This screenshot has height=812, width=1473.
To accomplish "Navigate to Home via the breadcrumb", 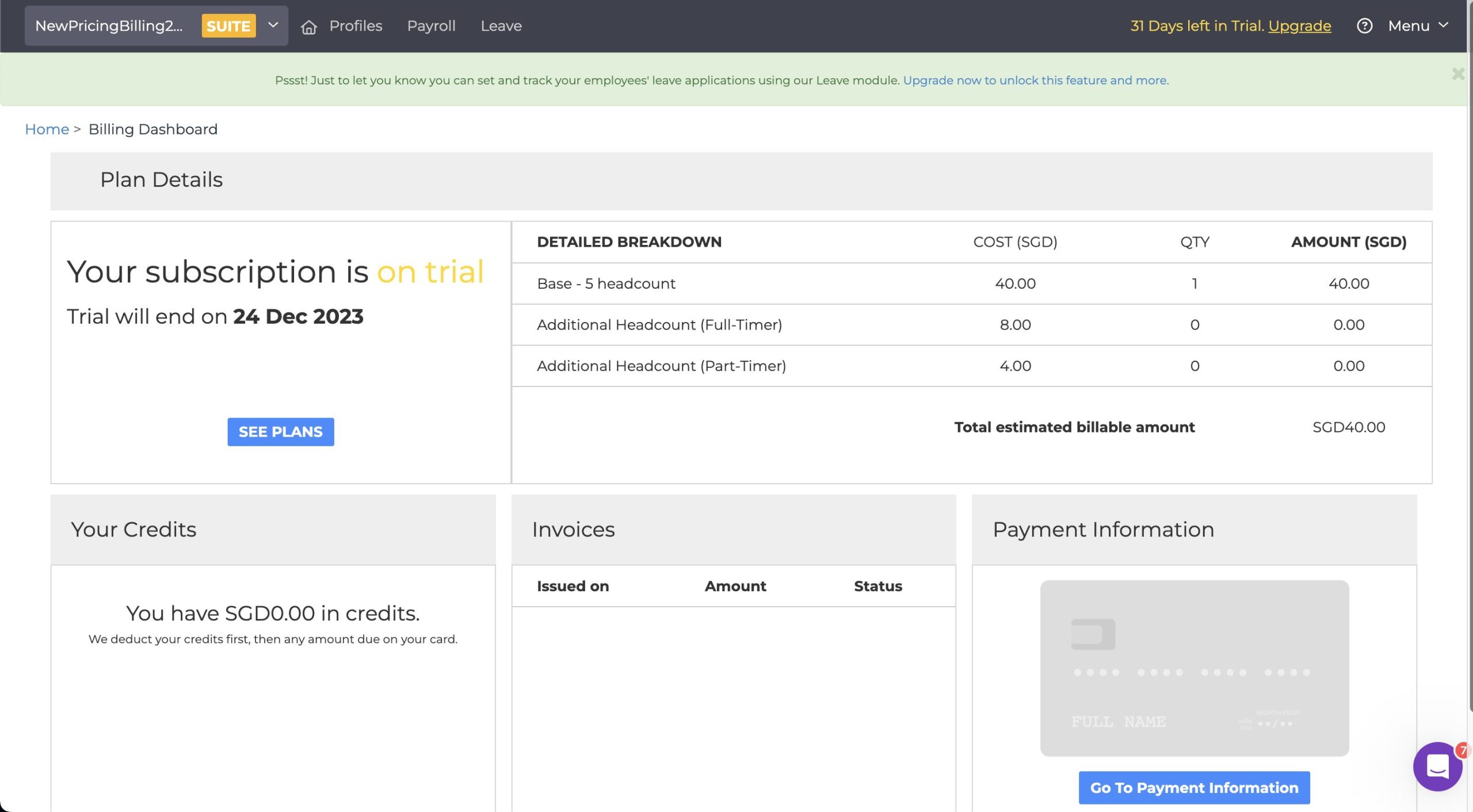I will 47,129.
